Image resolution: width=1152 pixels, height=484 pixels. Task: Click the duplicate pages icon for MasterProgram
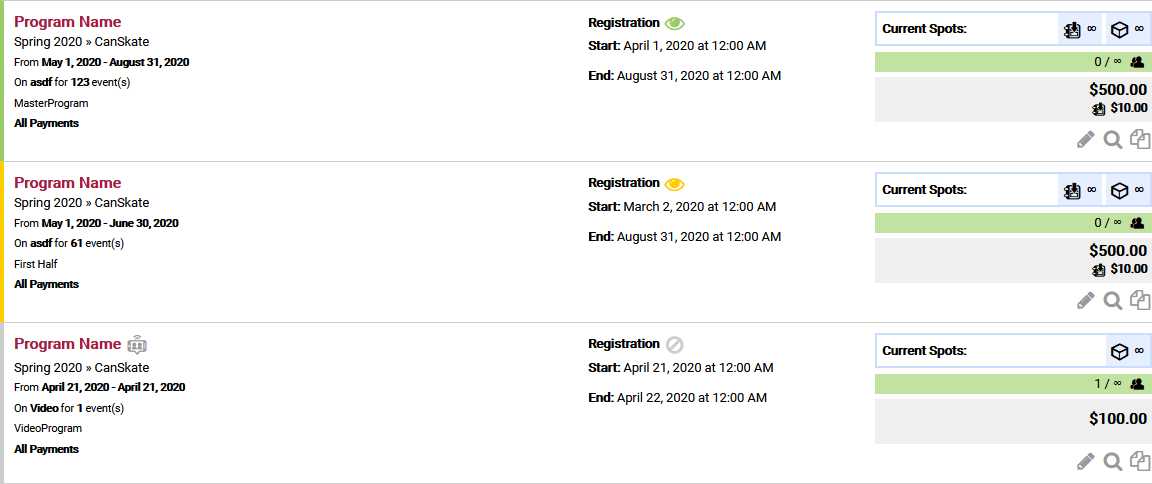pos(1140,139)
